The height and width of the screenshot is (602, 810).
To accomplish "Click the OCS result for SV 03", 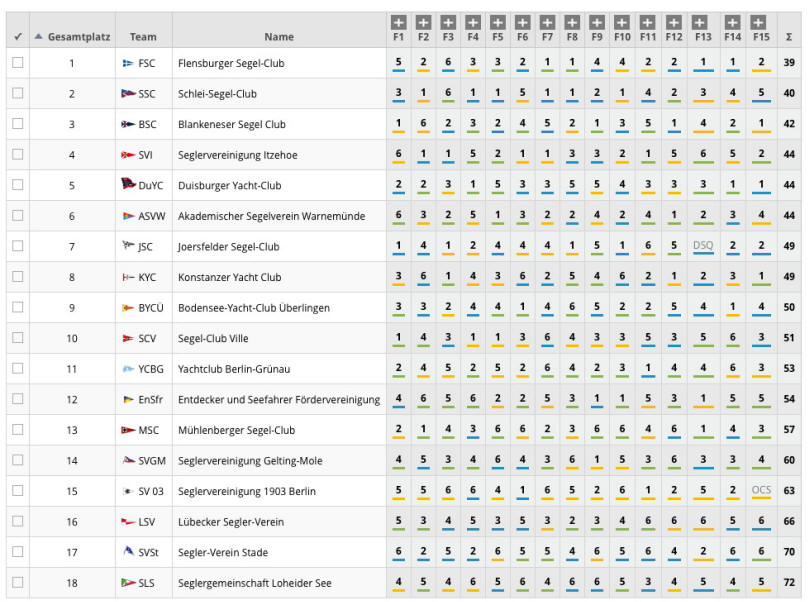I will tap(761, 489).
